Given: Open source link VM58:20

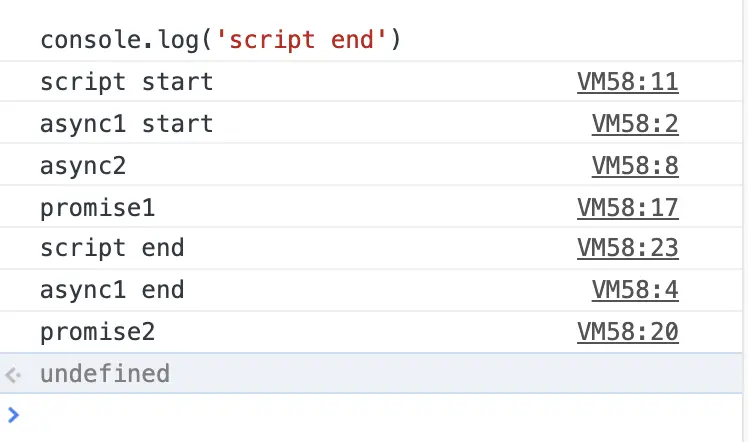Looking at the screenshot, I should [x=627, y=331].
